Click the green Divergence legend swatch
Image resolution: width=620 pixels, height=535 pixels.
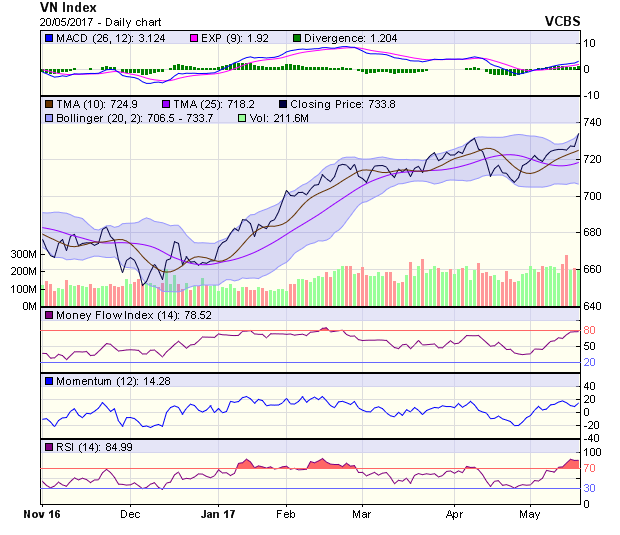(x=296, y=38)
